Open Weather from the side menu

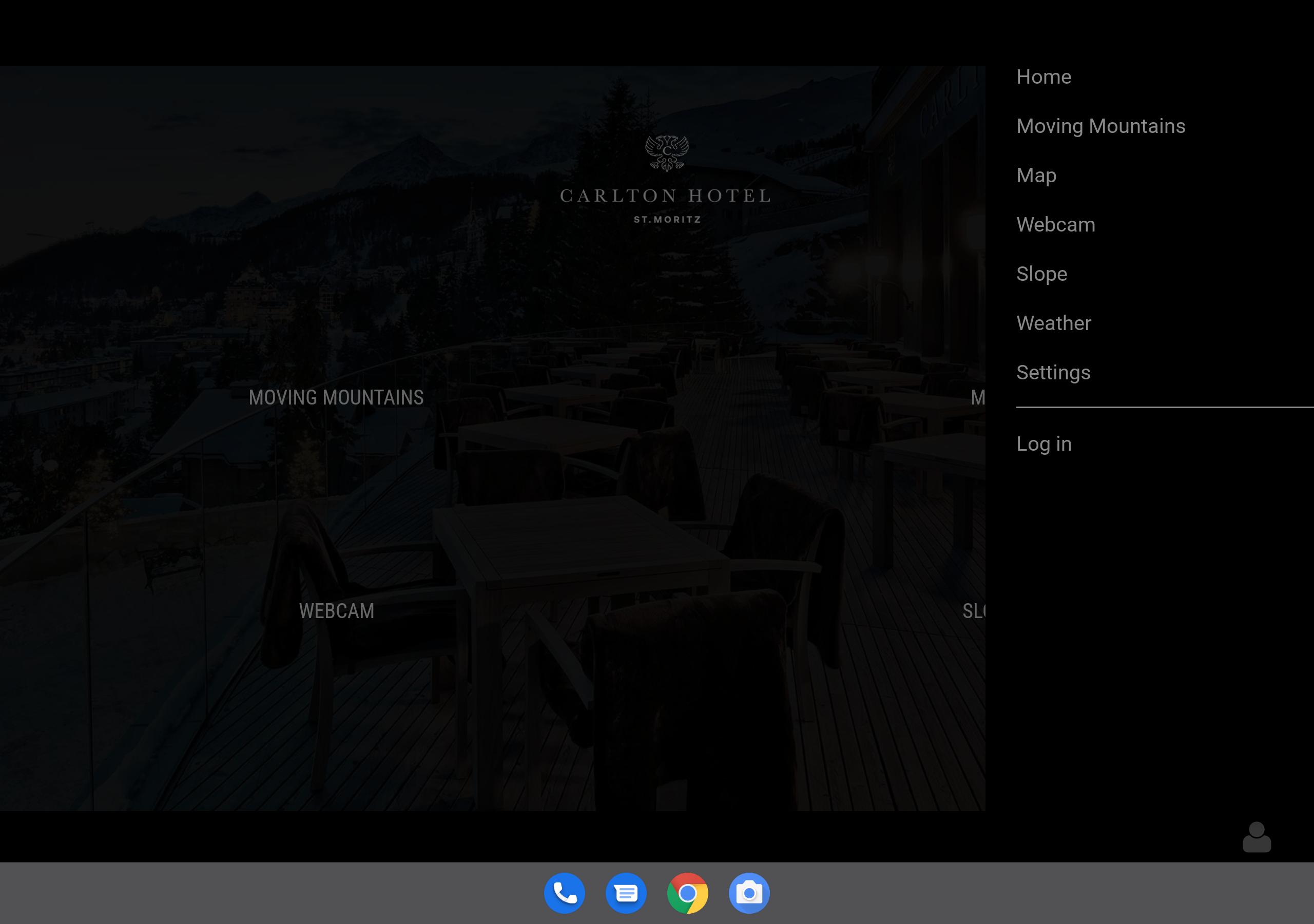tap(1053, 323)
